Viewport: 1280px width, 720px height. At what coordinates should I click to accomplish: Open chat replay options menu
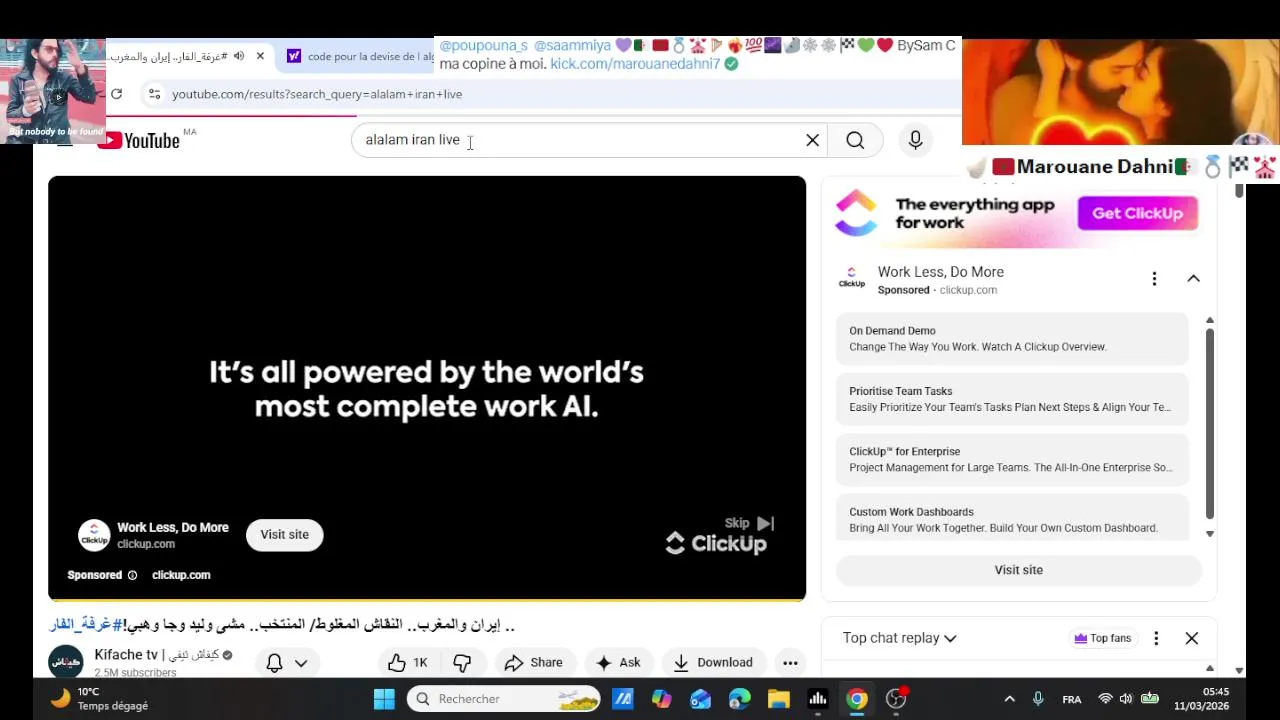(x=1156, y=638)
